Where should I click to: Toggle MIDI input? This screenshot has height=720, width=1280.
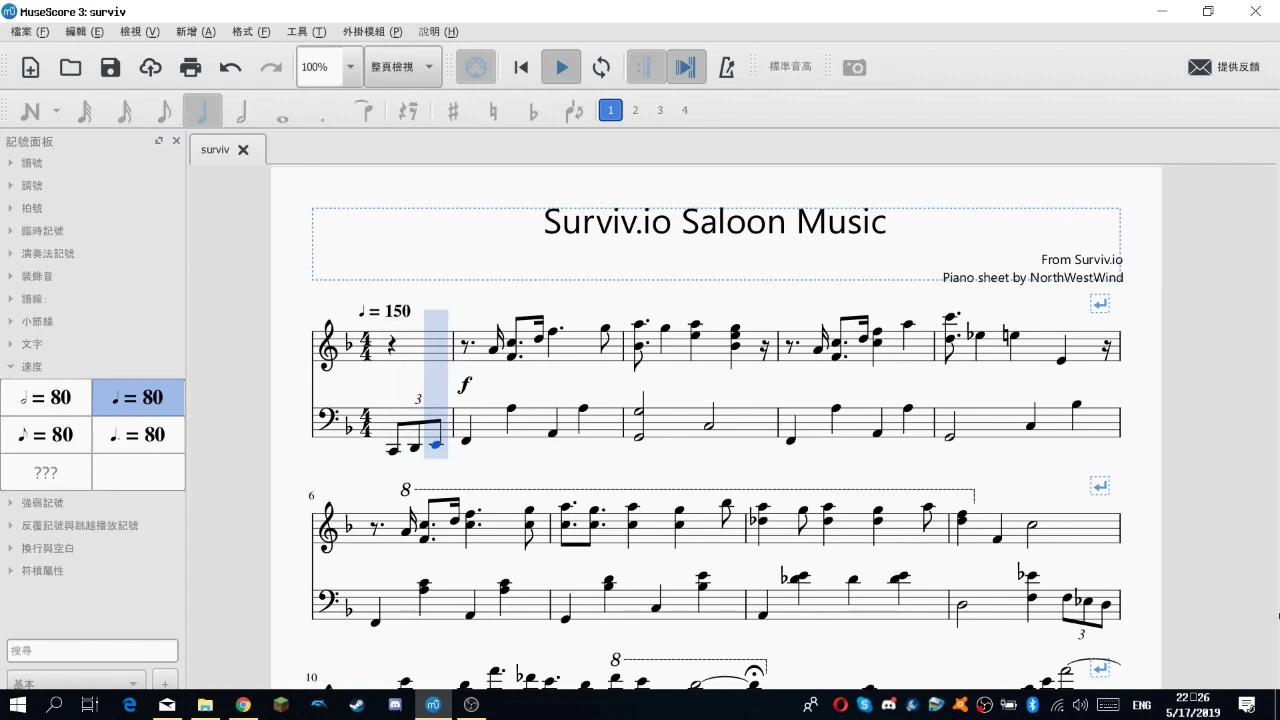click(x=476, y=68)
